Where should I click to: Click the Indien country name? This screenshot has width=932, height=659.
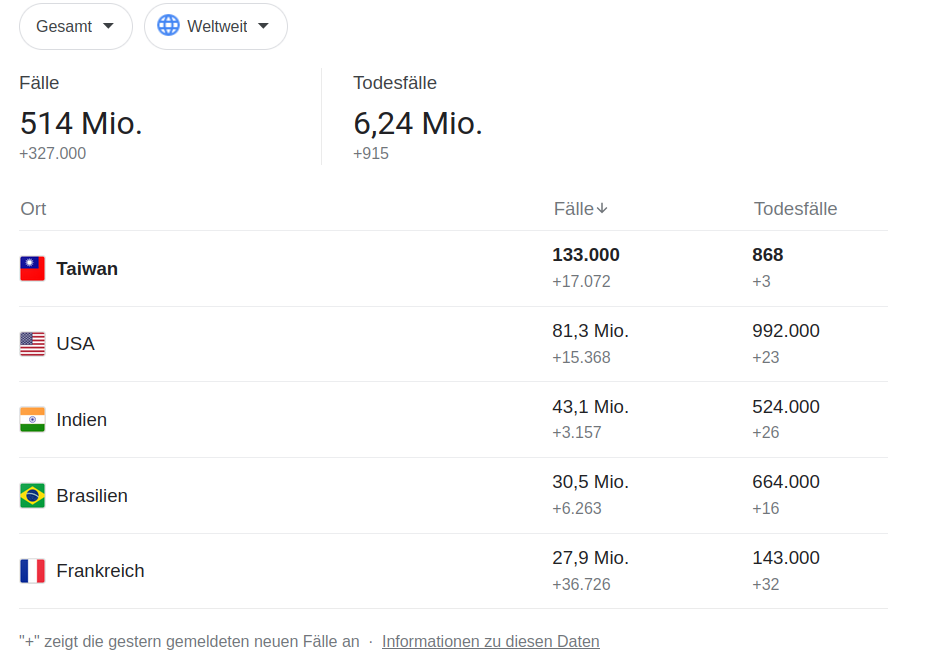[x=81, y=420]
